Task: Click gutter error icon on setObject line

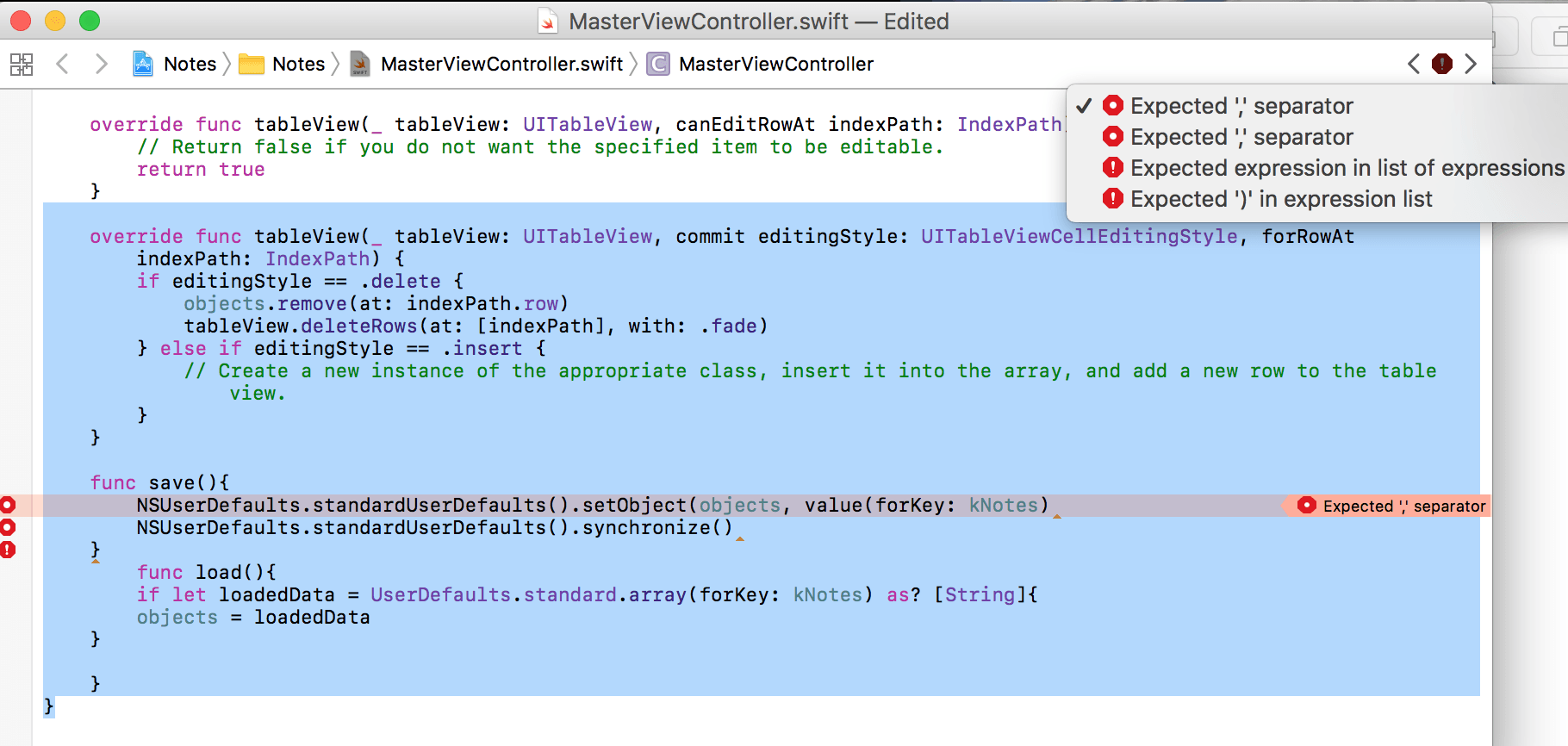Action: point(8,505)
